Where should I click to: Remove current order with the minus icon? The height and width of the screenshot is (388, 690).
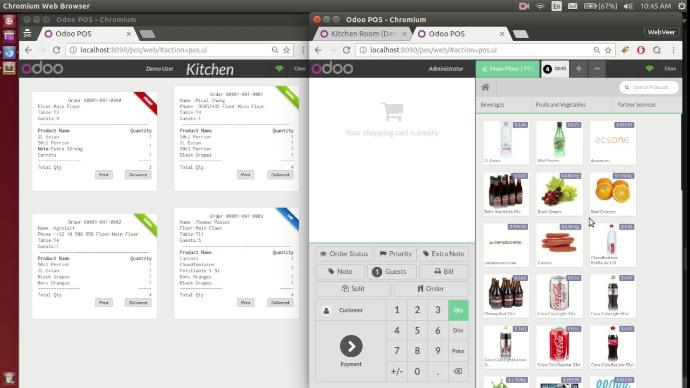click(x=597, y=69)
